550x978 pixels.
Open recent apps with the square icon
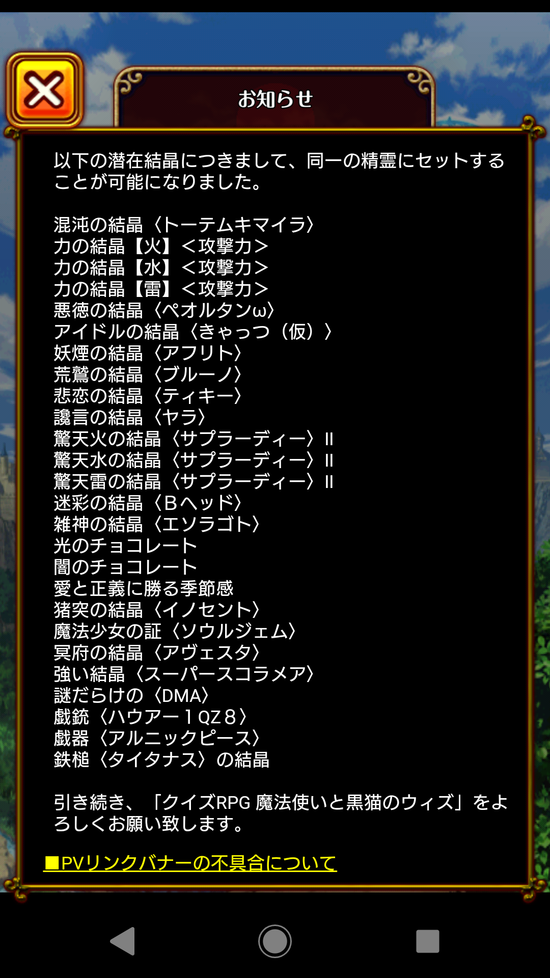tap(428, 941)
